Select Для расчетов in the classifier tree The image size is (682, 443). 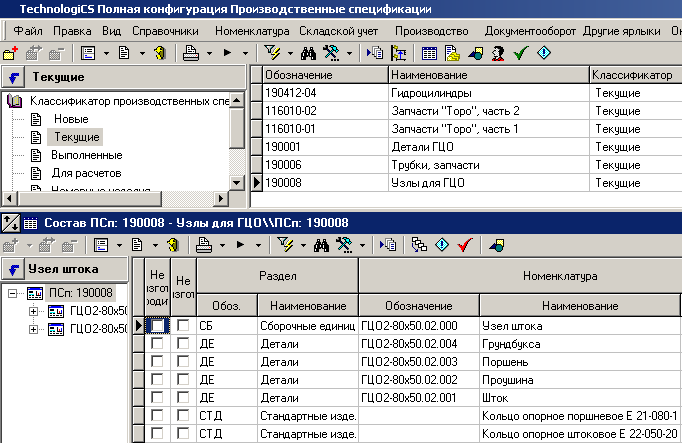pos(86,173)
